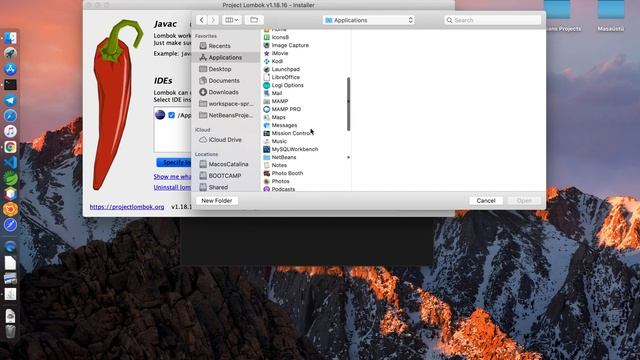
Task: Open Launchpad rocket icon in Dock
Action: coord(10,53)
